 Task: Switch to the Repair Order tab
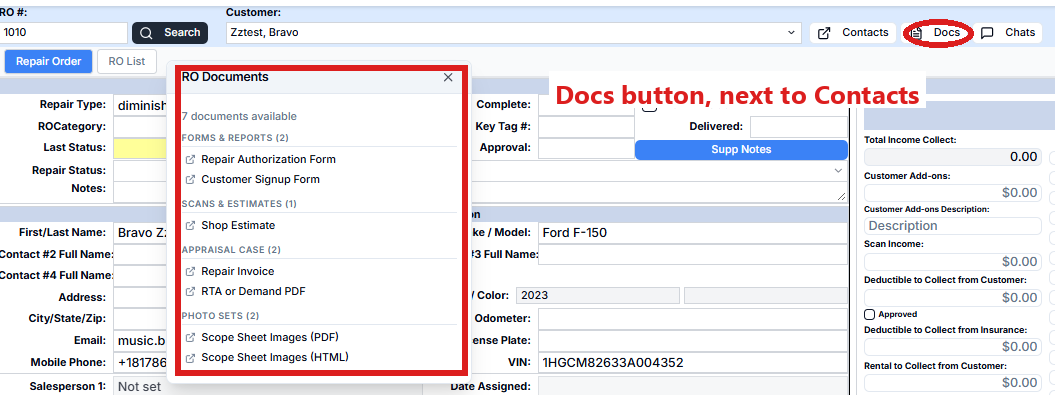click(x=48, y=61)
